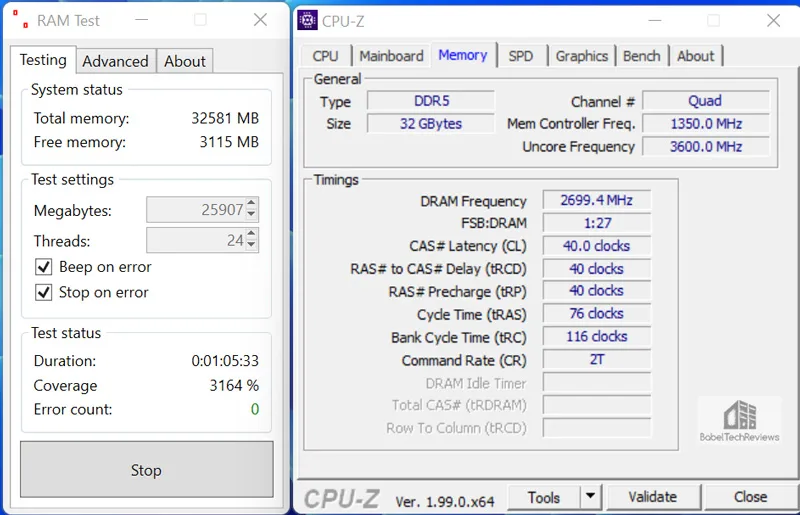Click Command Rate 2T value
Viewport: 800px width, 515px height.
coord(596,359)
